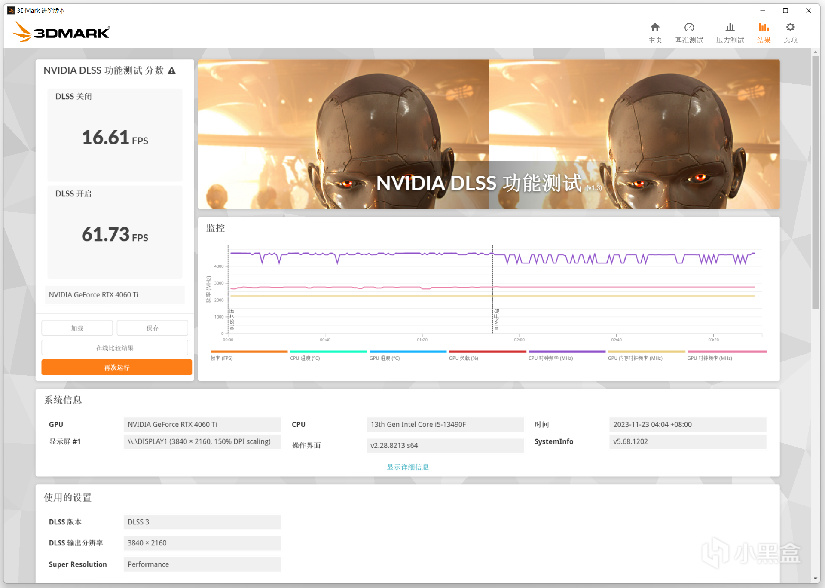Screen dimensions: 825x588
Task: Open the Benchmarks speedometer tab
Action: click(x=689, y=32)
